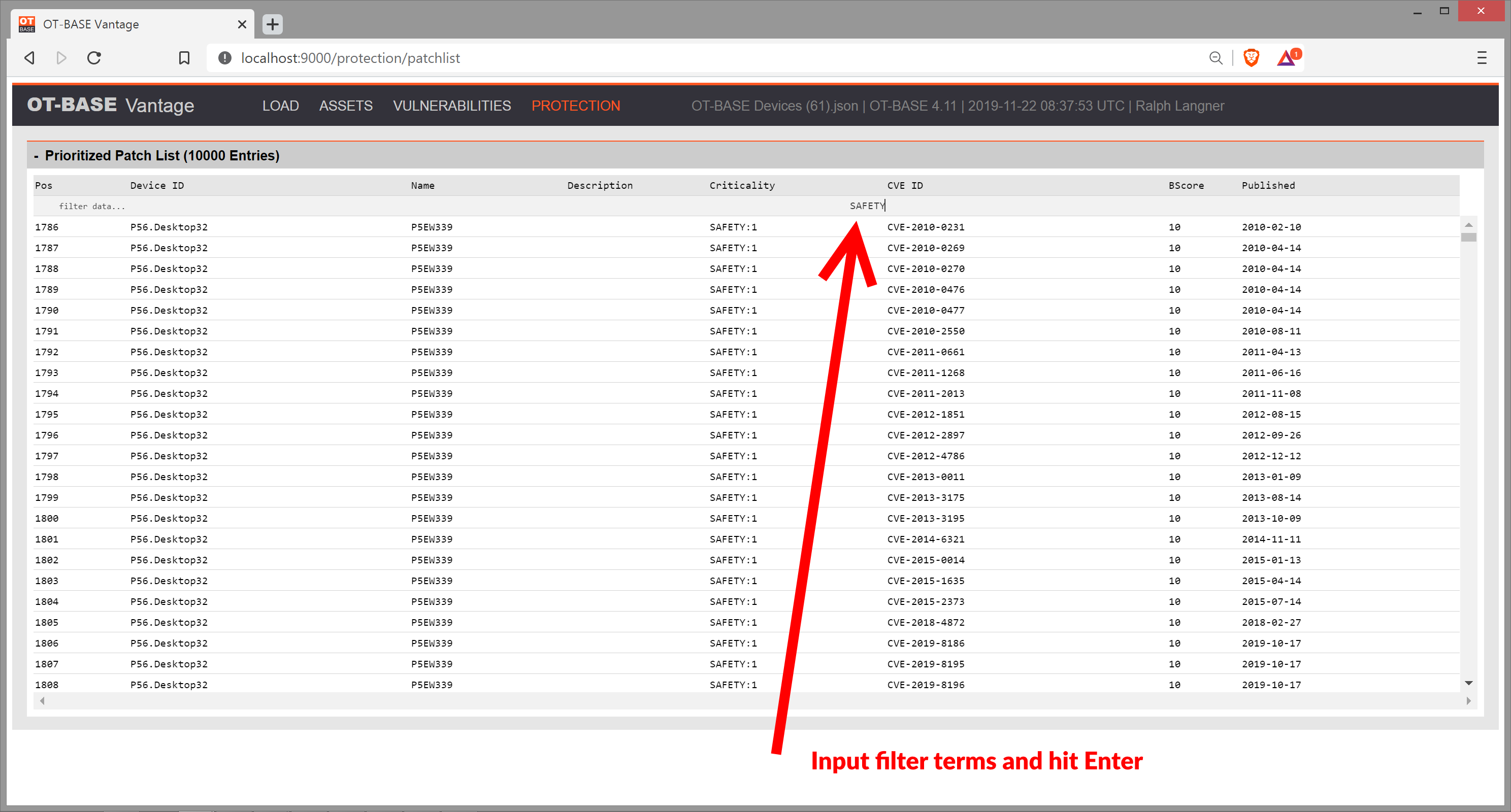Select CVE-2014-6321 cell
Viewport: 1511px width, 812px height.
926,539
